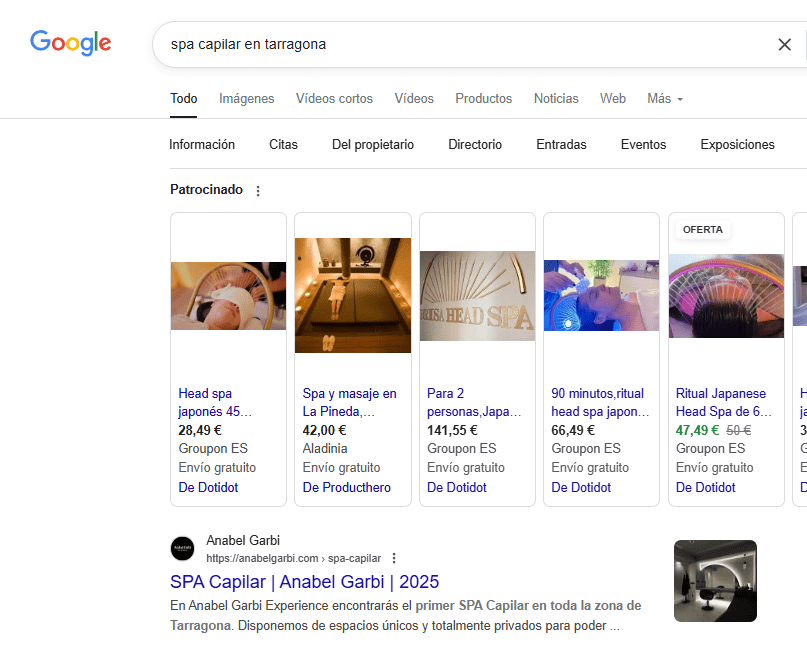Choose the Del propietario filter chip
The height and width of the screenshot is (647, 807).
[372, 145]
